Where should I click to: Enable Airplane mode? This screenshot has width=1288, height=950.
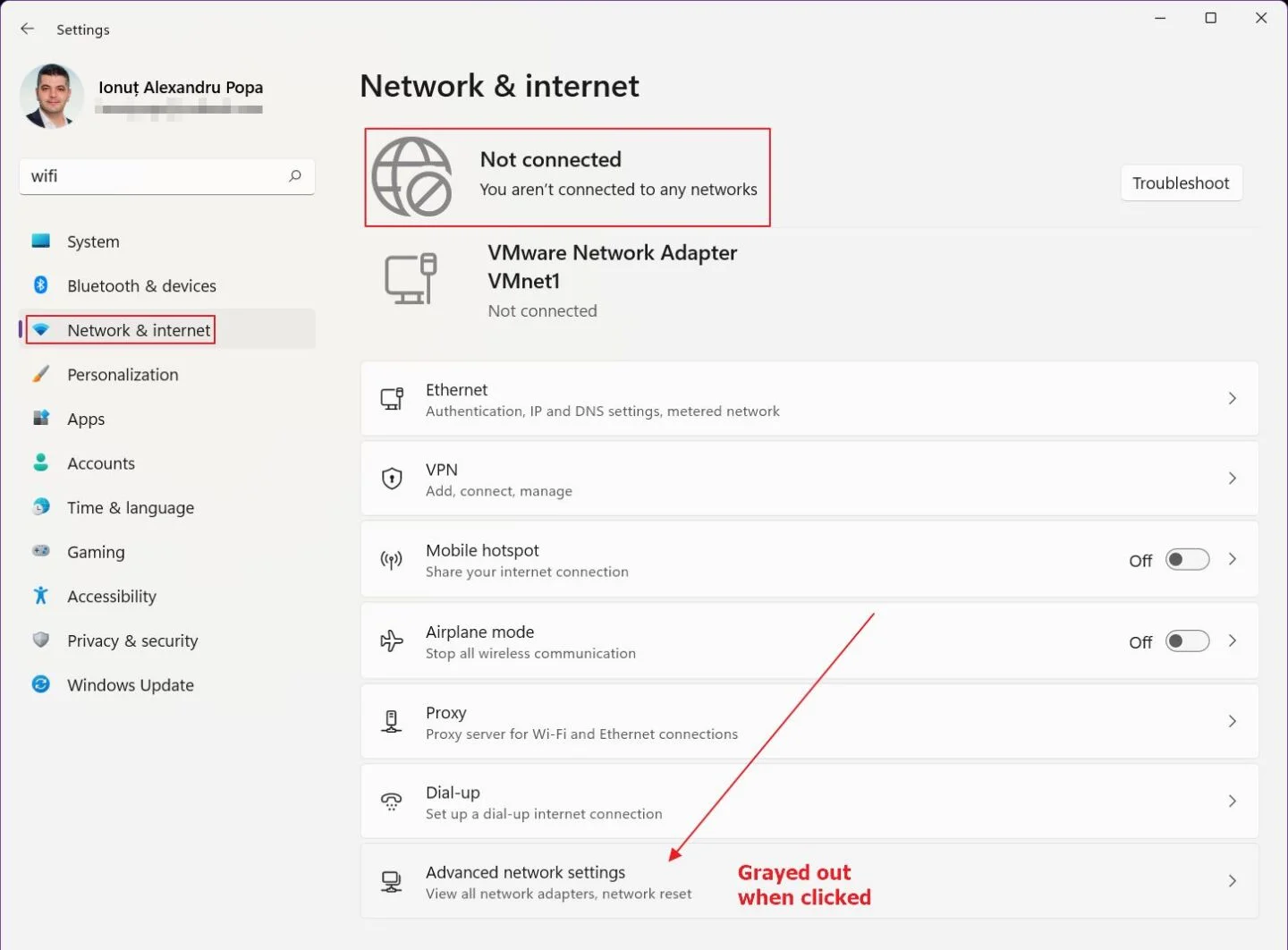click(x=1186, y=640)
